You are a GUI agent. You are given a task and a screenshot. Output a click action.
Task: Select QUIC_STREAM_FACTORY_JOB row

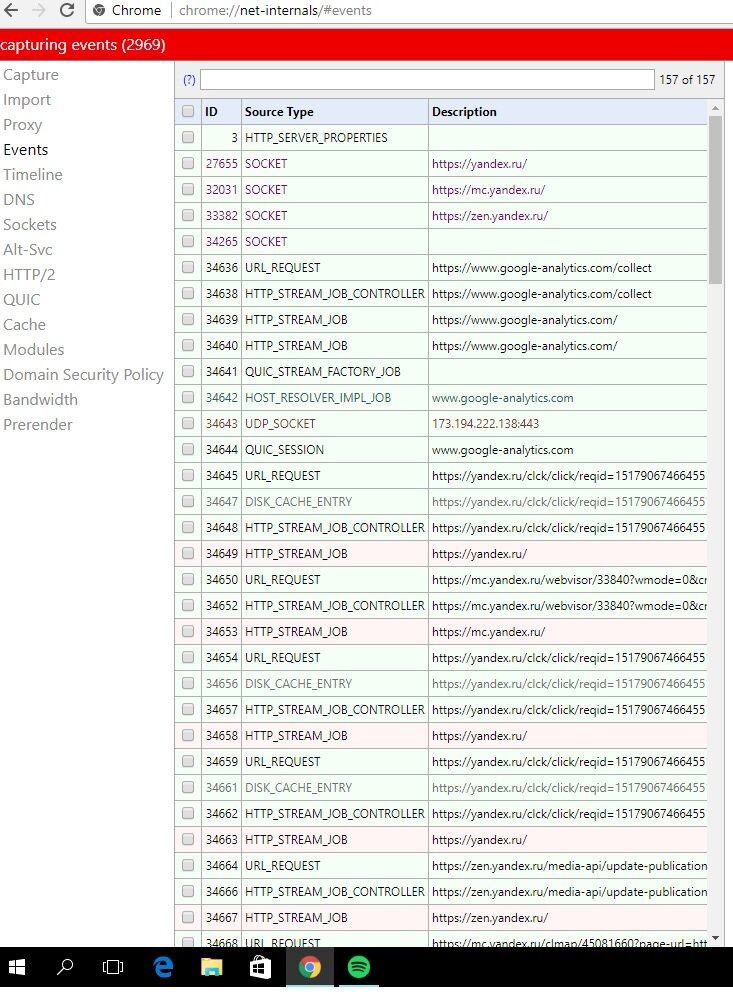coord(441,372)
